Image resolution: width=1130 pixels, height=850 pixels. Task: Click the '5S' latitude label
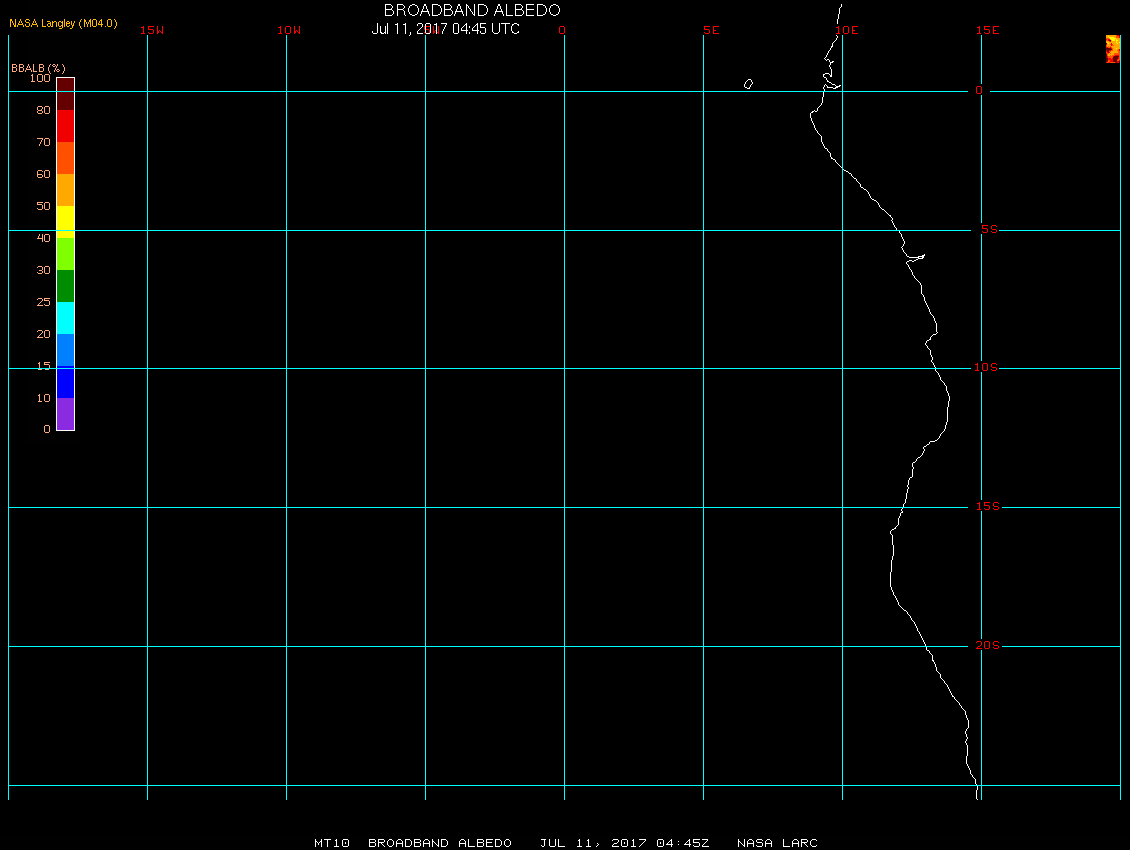[989, 229]
